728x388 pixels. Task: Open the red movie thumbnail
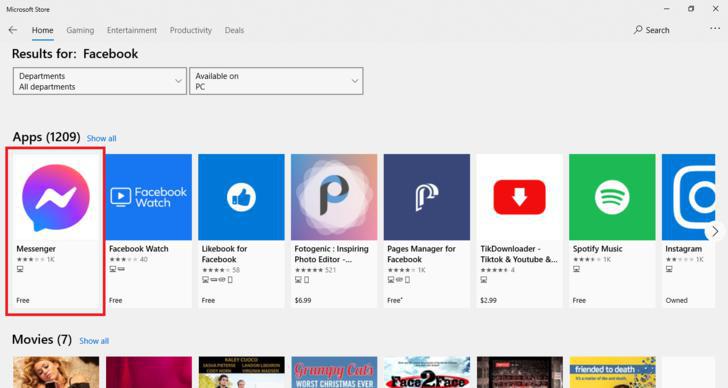pos(149,372)
